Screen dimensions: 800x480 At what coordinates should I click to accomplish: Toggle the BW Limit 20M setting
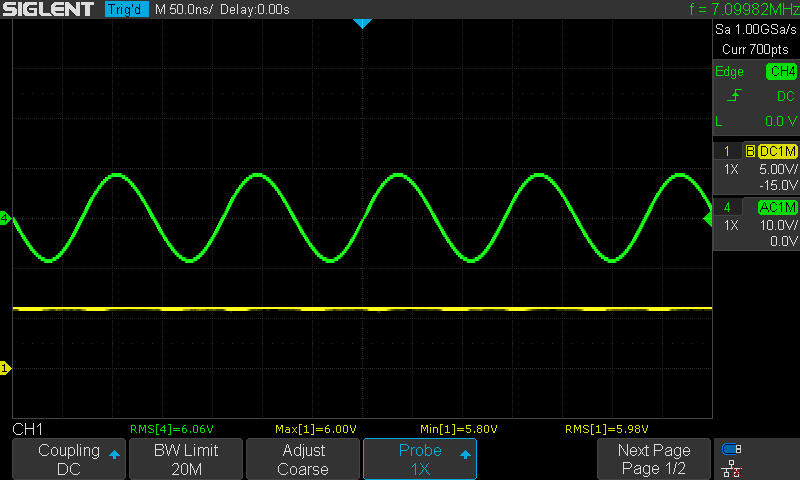tap(186, 459)
